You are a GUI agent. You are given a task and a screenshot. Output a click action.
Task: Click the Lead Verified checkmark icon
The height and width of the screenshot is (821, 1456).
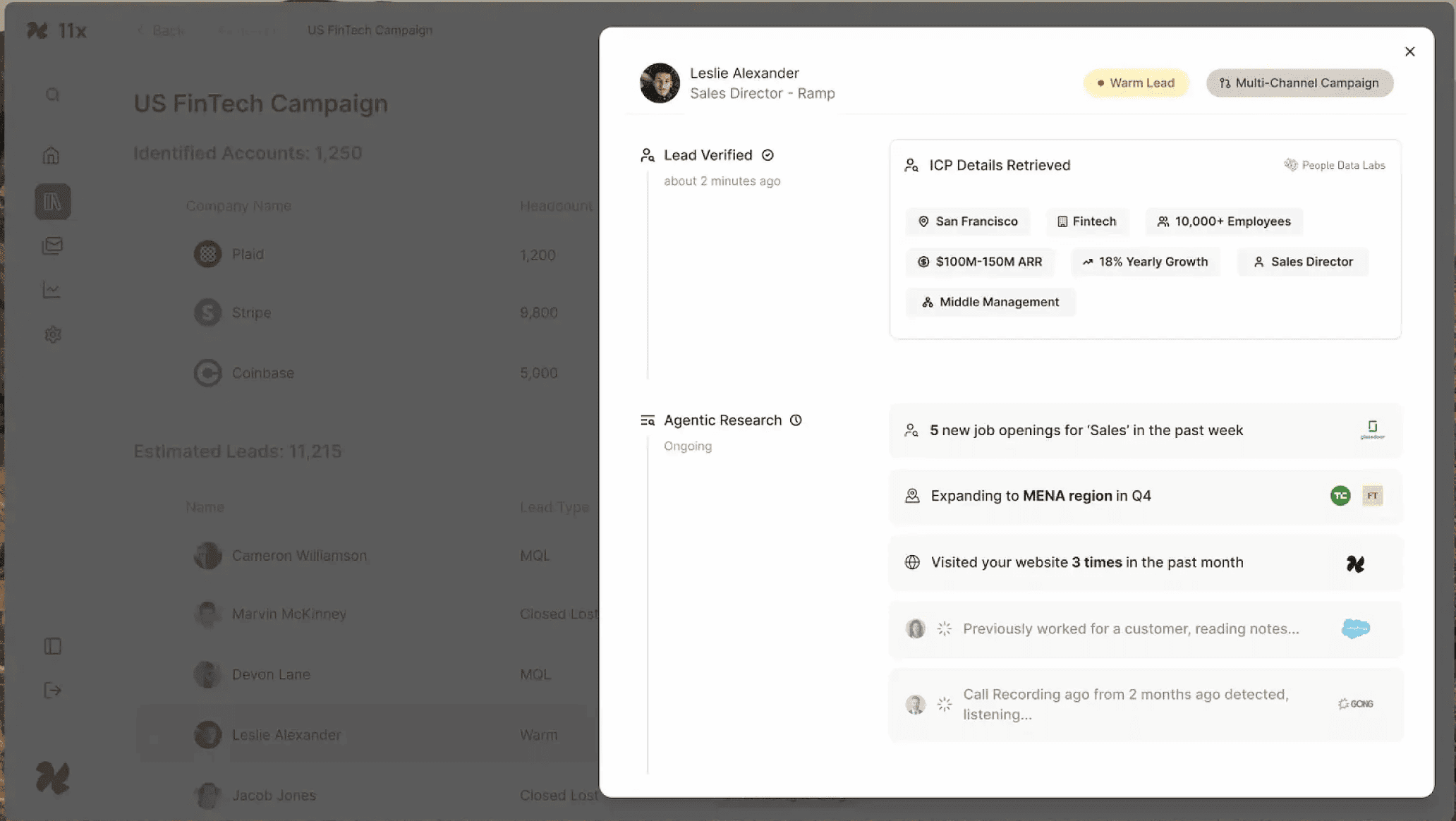click(x=768, y=155)
